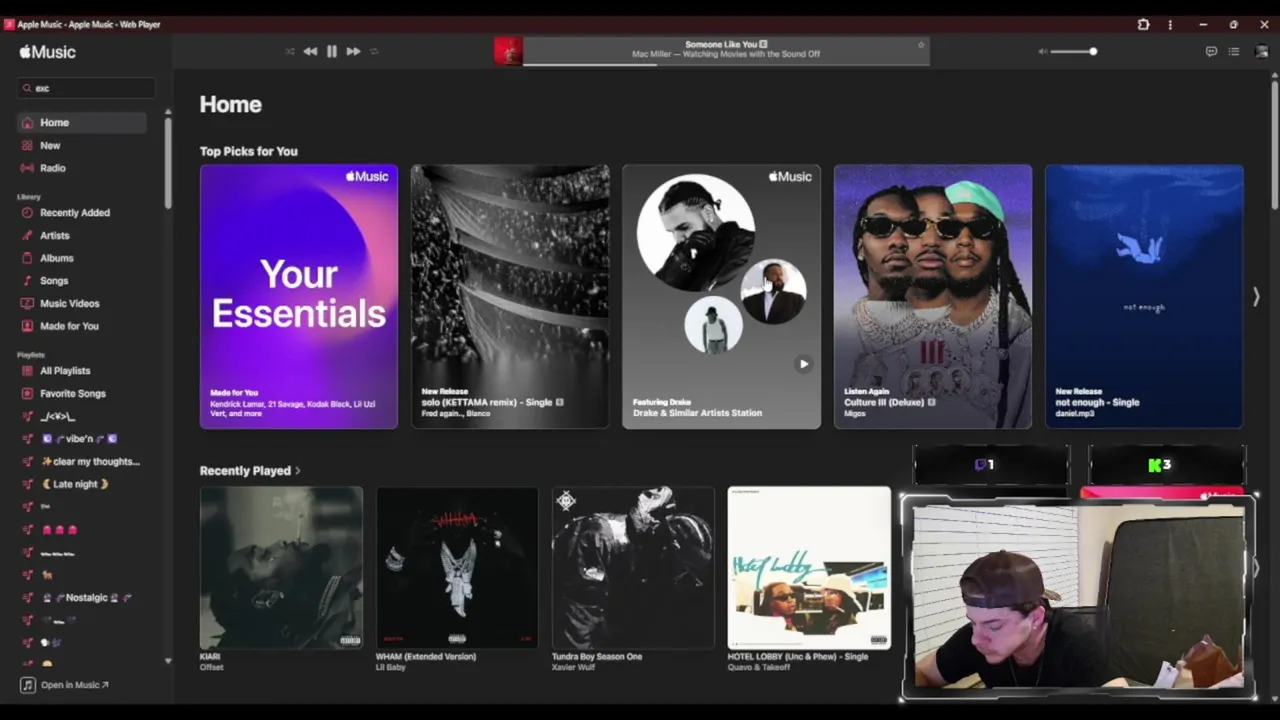The width and height of the screenshot is (1280, 720).
Task: Click the Apple Music logo
Action: (x=47, y=52)
